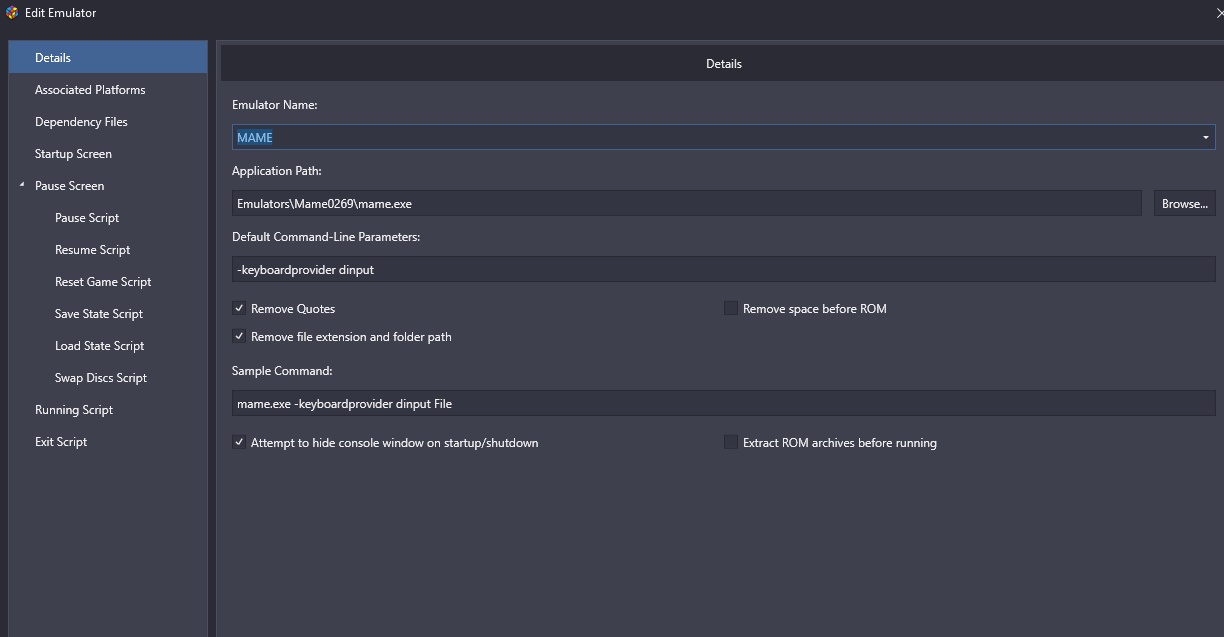Enable Remove space before ROM
Screen dimensions: 1224x637
point(731,309)
